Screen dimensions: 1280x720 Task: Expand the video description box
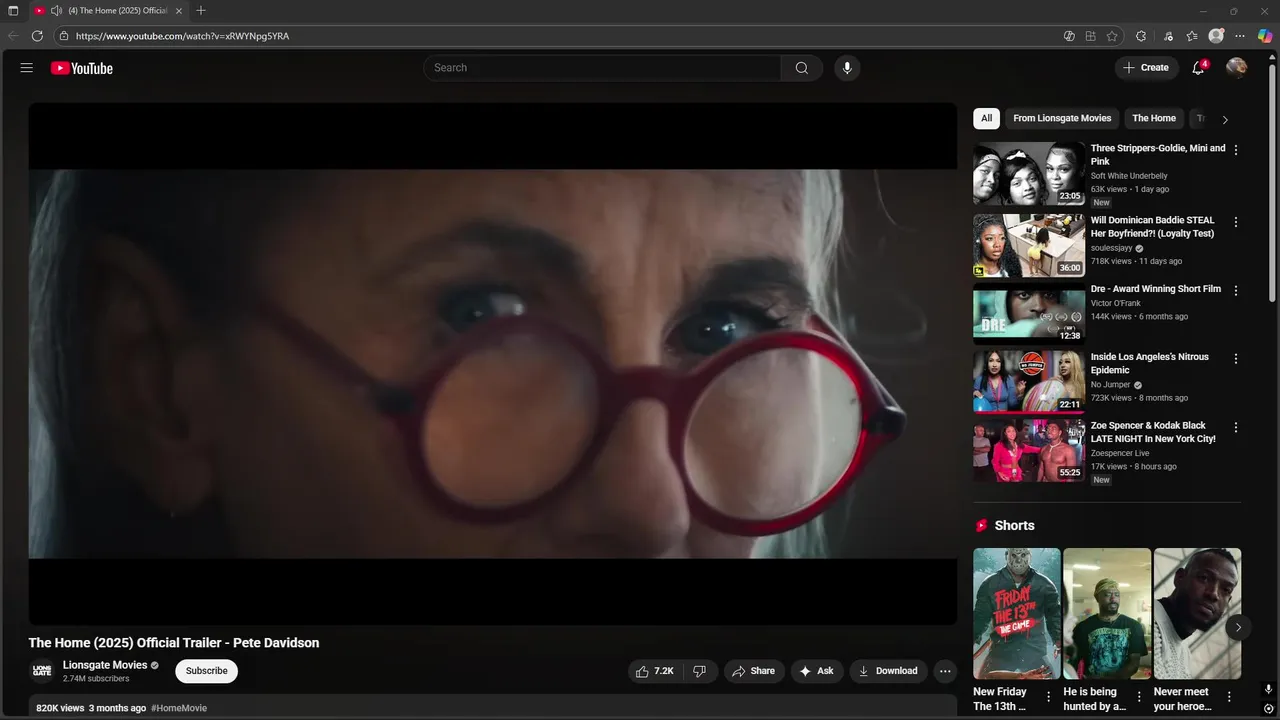(493, 707)
